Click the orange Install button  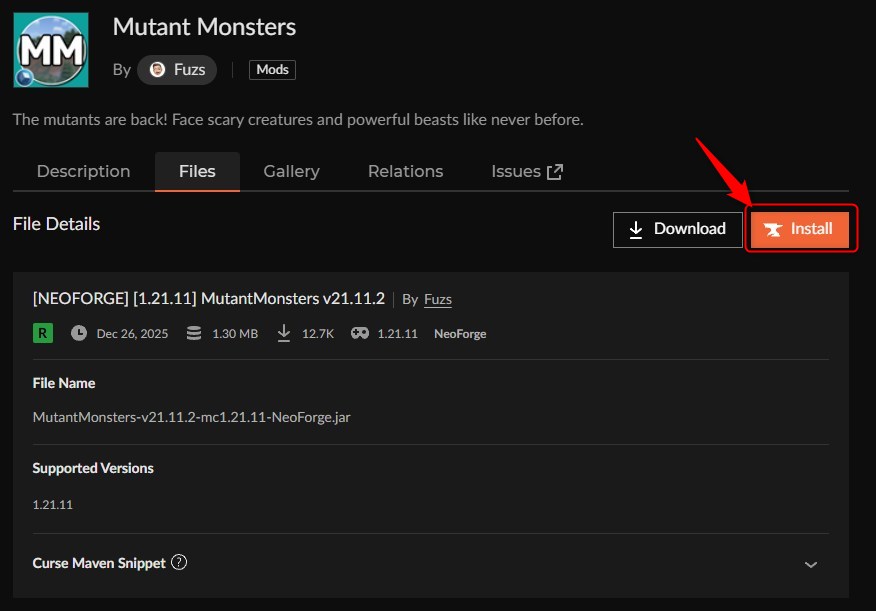pyautogui.click(x=799, y=229)
